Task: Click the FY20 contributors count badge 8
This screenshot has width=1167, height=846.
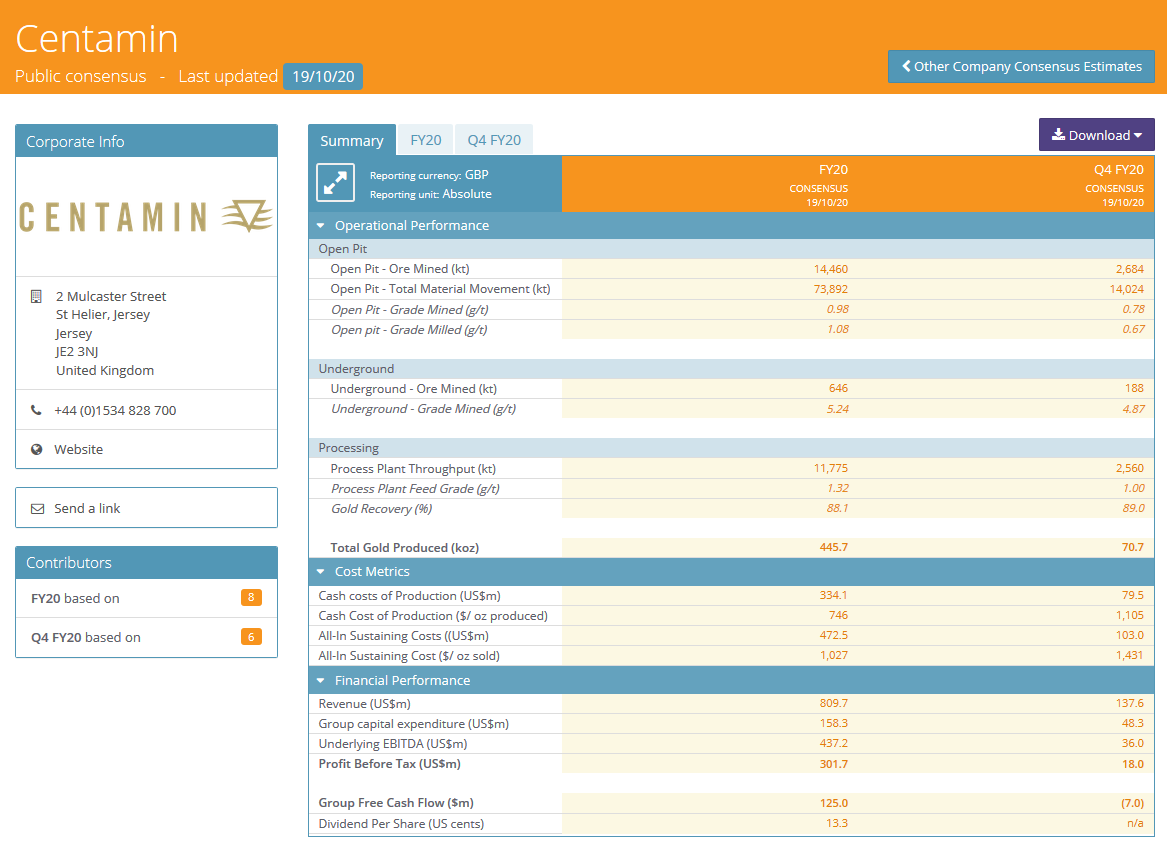Action: point(251,597)
